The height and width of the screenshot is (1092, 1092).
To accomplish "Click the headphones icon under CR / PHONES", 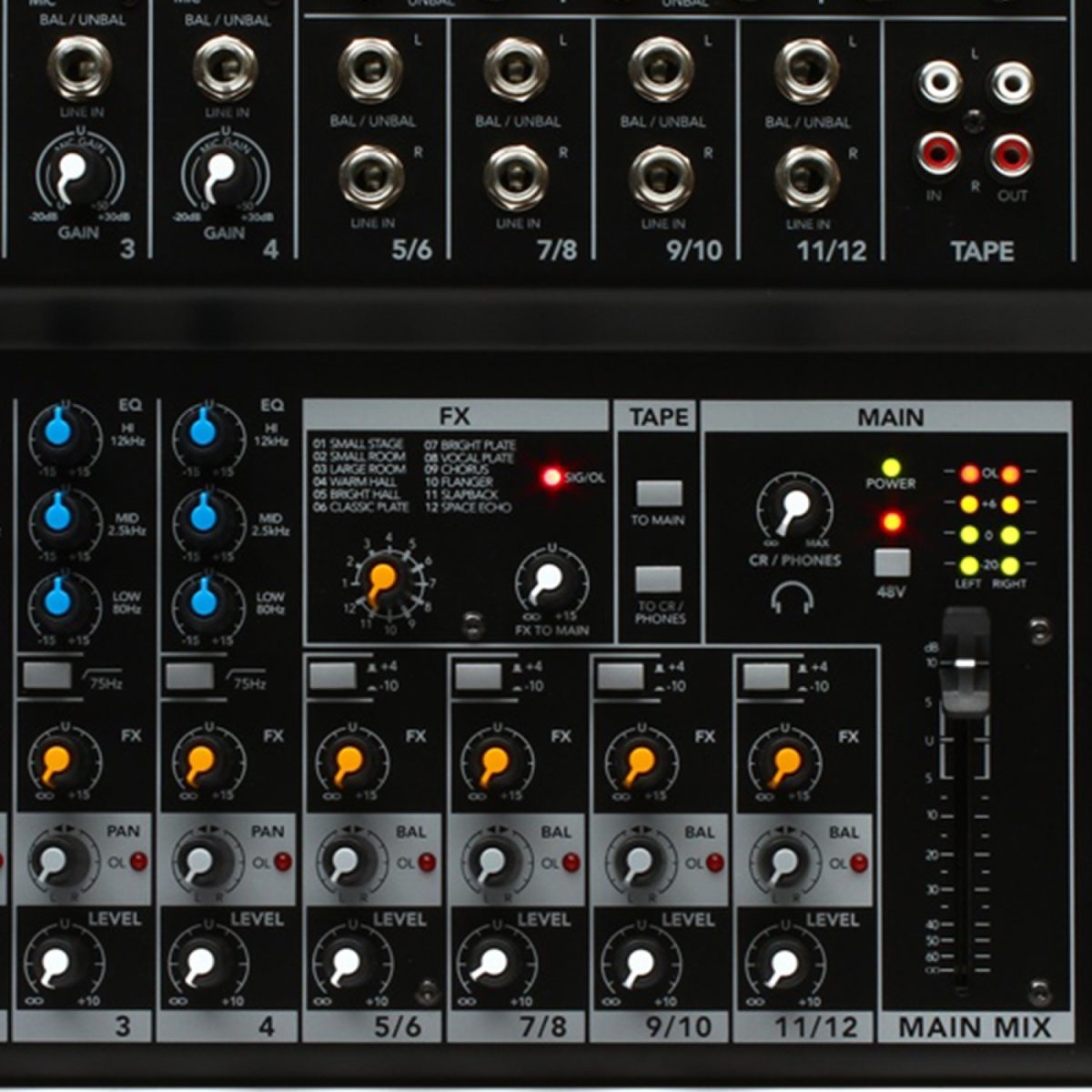I will (x=793, y=598).
